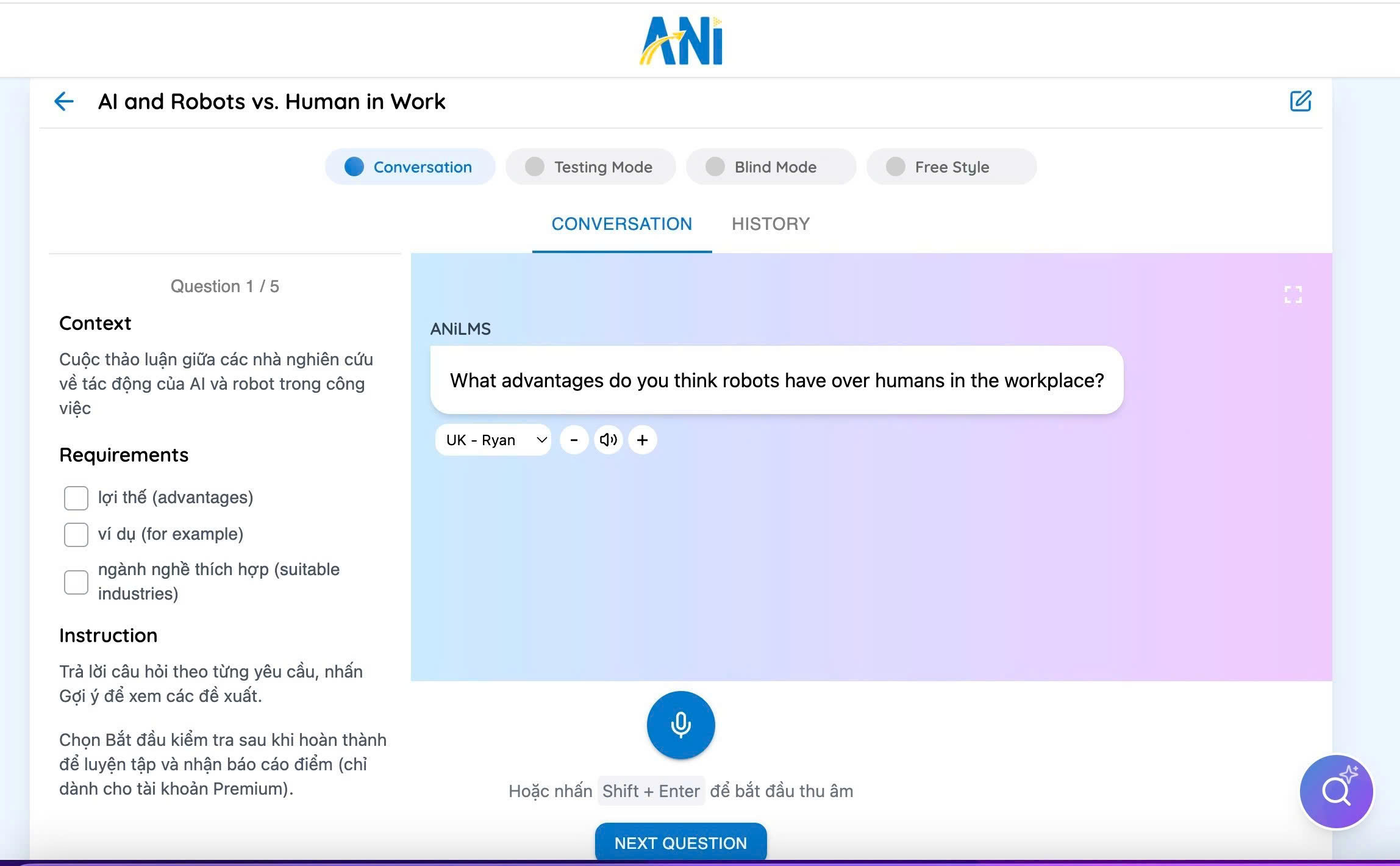The height and width of the screenshot is (866, 1400).
Task: Choose the Free Style mode
Action: coord(951,167)
